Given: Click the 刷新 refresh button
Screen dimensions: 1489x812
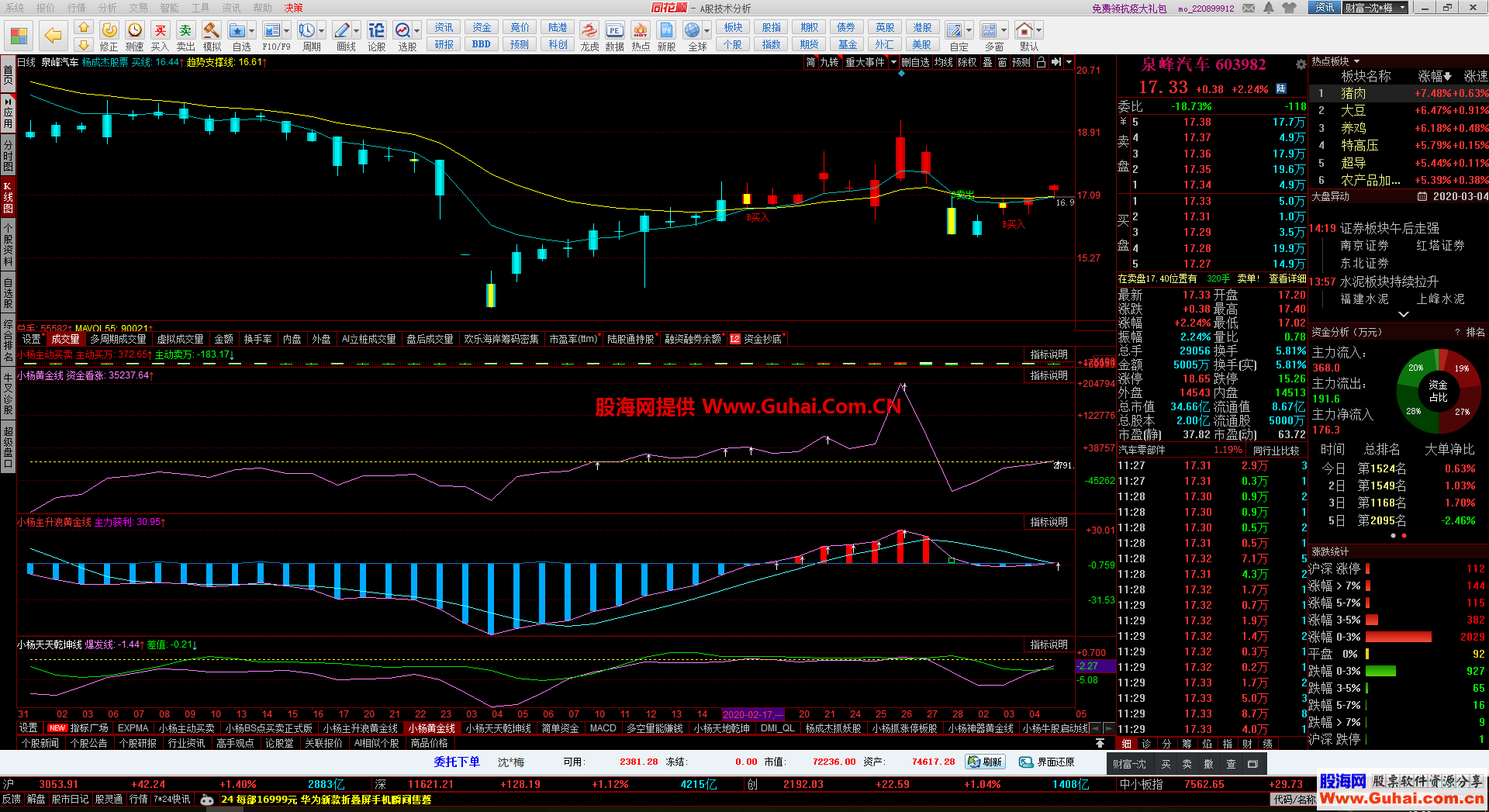Looking at the screenshot, I should coord(985,762).
